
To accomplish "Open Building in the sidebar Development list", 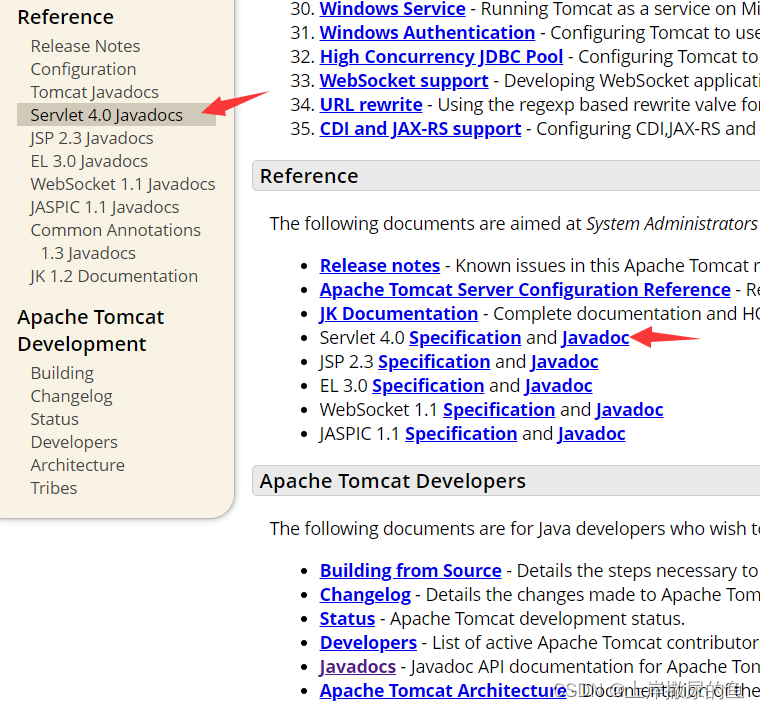I will [x=62, y=373].
